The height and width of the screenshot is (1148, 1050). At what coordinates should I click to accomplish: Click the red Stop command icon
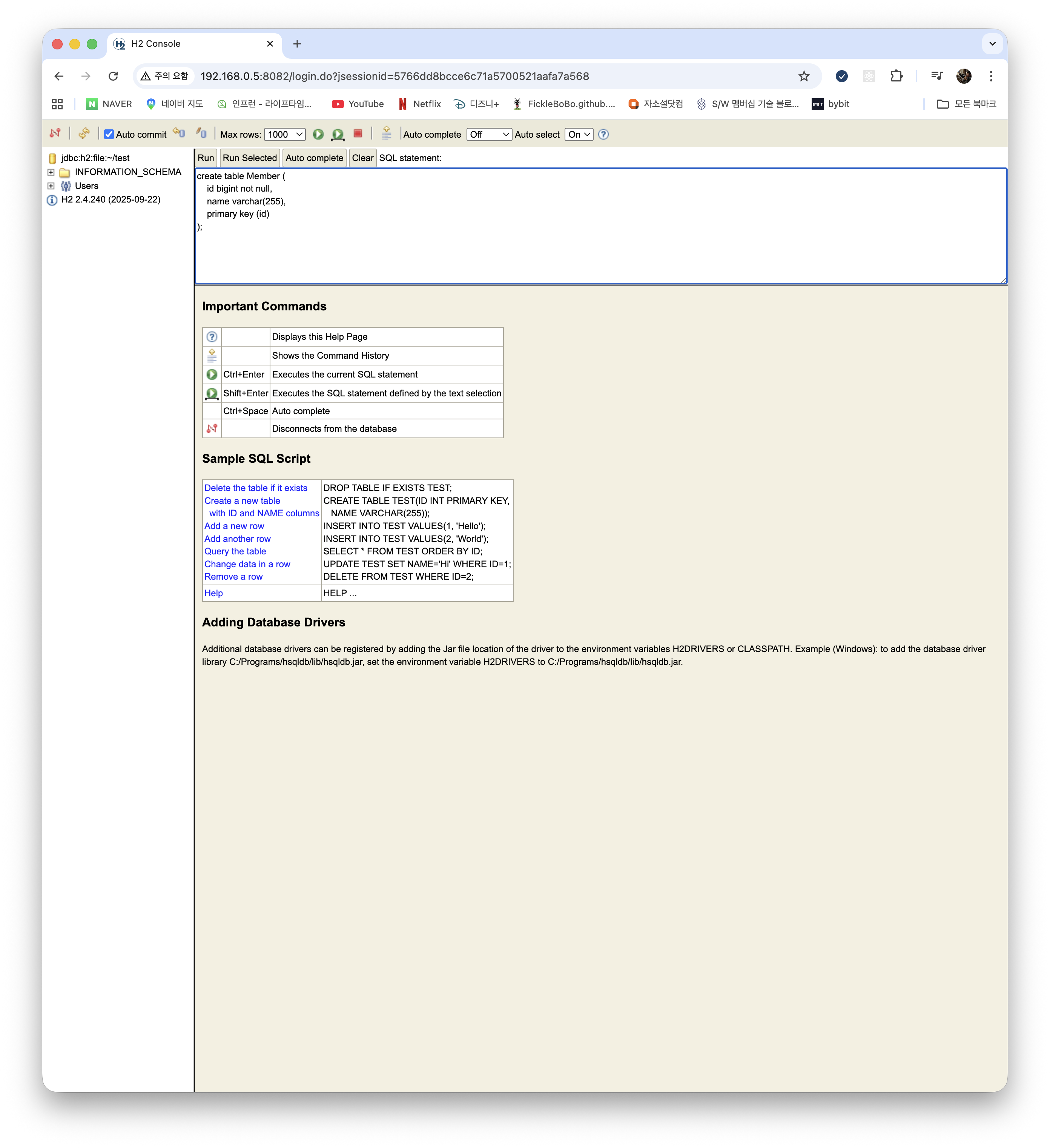pos(358,133)
